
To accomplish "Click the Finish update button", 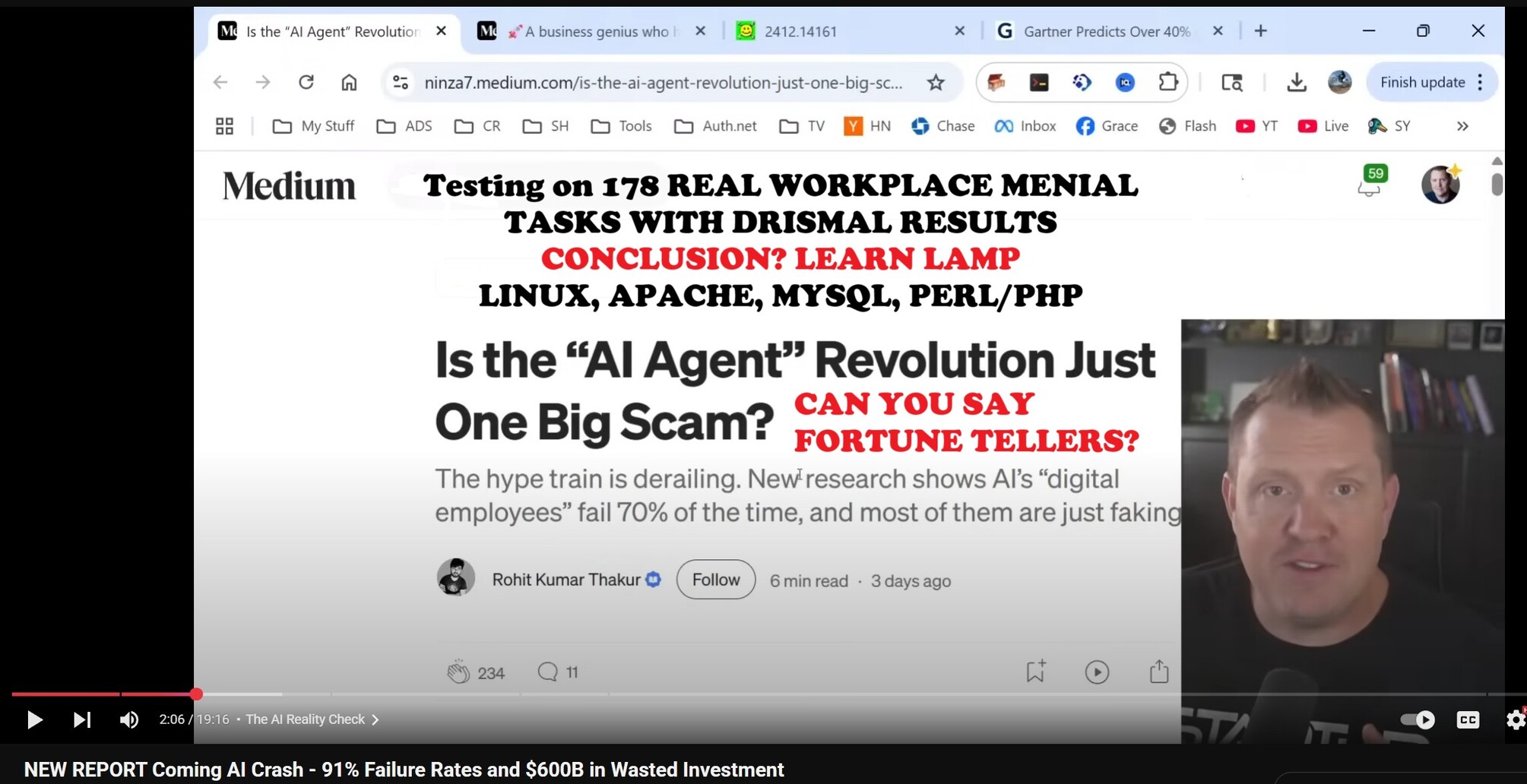I will coord(1422,82).
